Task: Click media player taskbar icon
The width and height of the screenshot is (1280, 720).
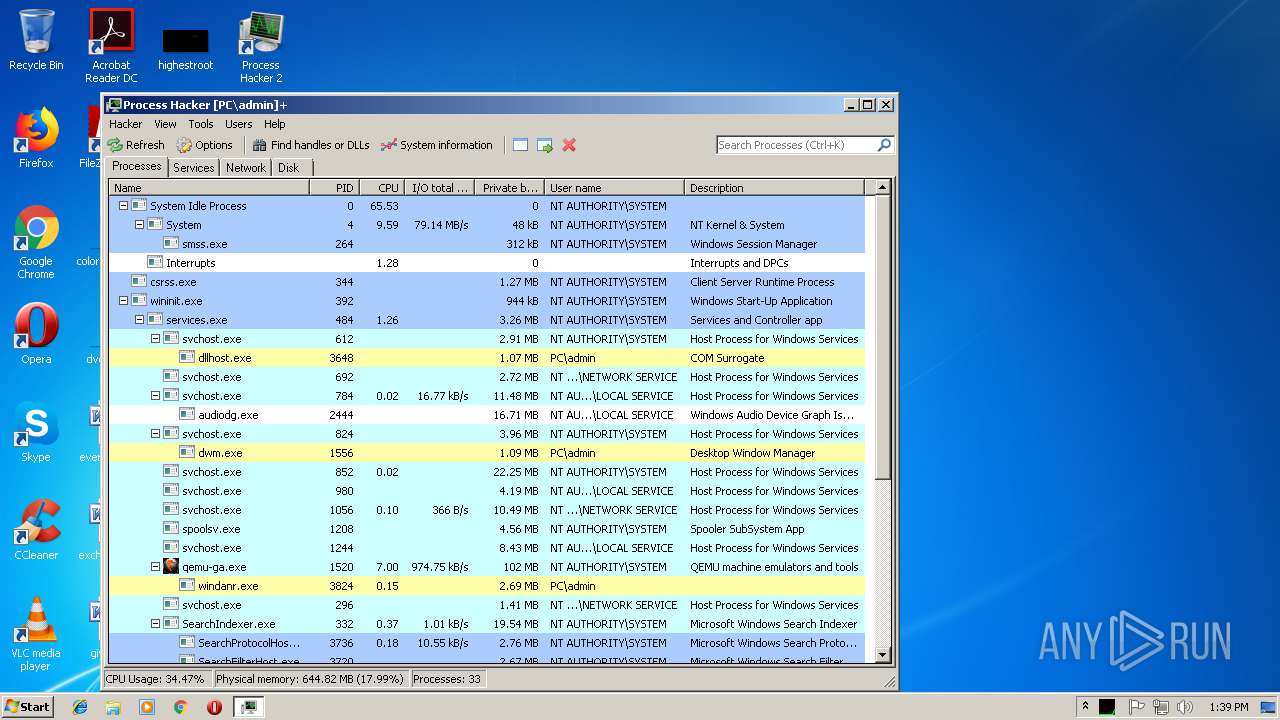Action: tap(147, 707)
